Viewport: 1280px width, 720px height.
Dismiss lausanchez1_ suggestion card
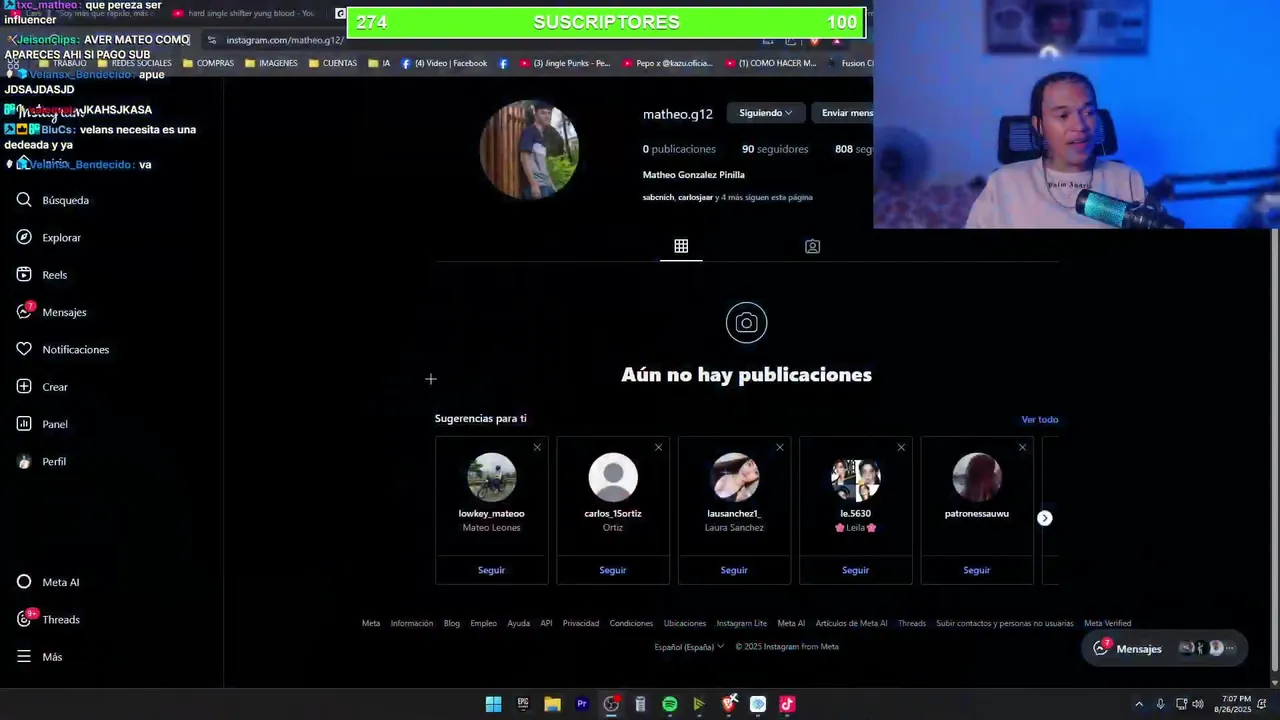779,447
